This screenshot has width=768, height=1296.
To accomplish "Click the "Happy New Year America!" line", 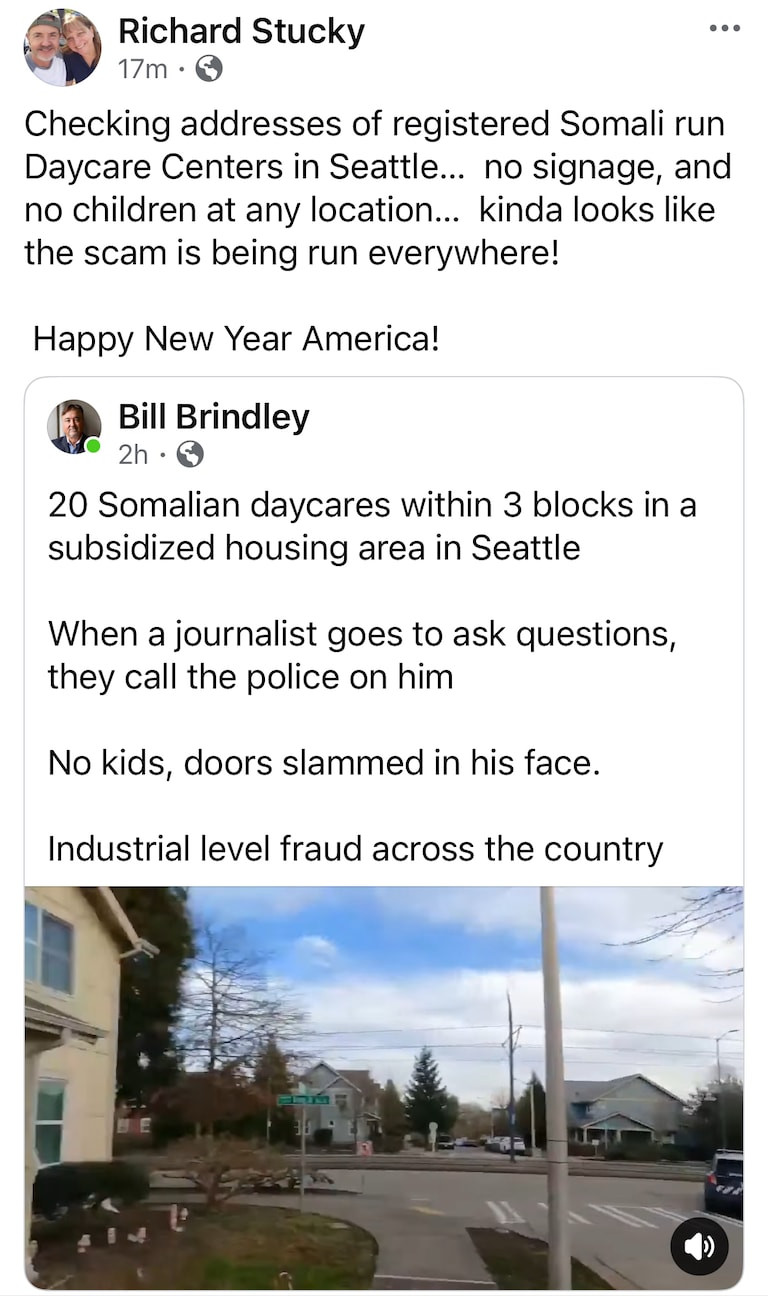I will pos(236,339).
